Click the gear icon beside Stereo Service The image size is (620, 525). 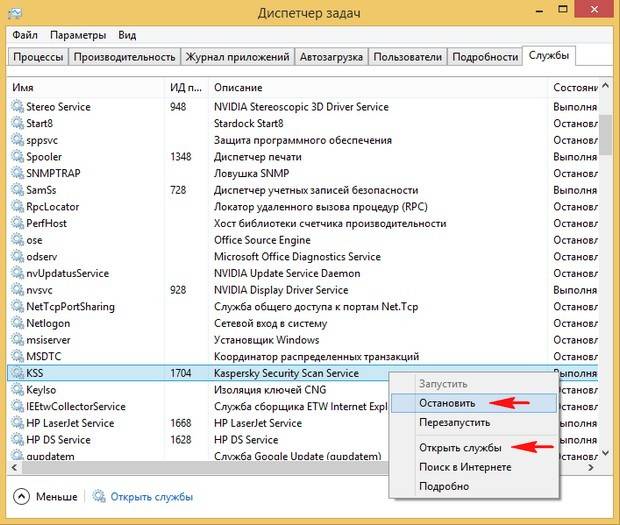click(17, 107)
